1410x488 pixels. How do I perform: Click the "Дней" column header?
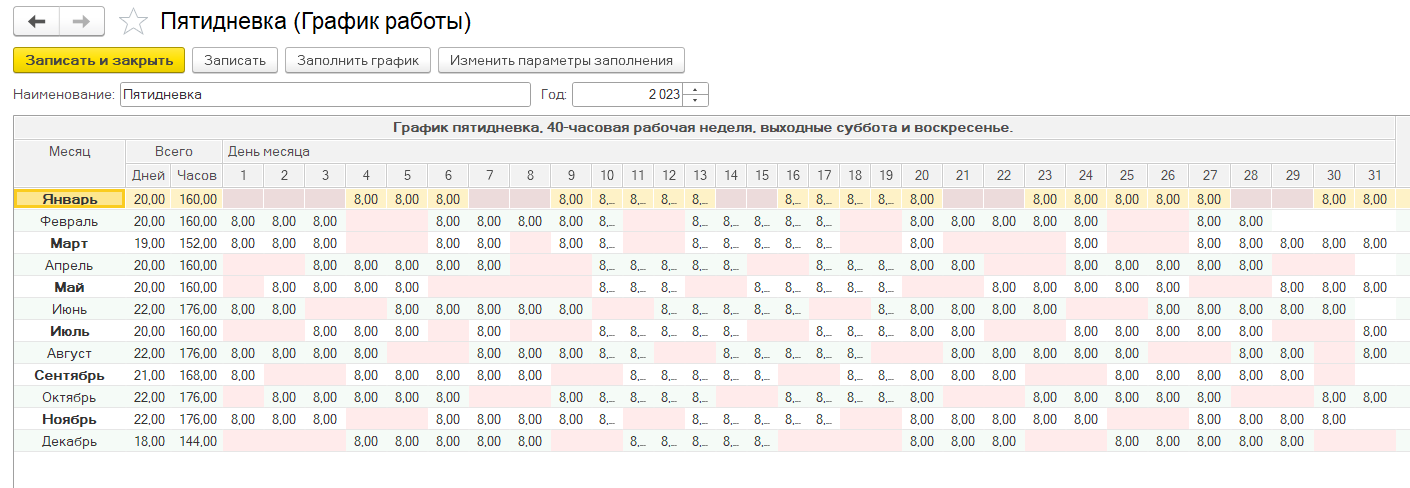tap(148, 175)
